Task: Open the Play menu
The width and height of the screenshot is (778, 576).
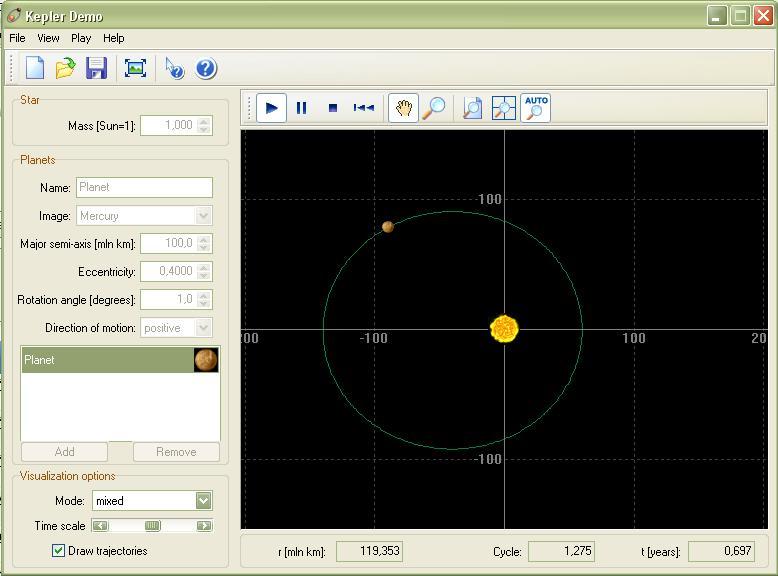Action: coord(81,38)
